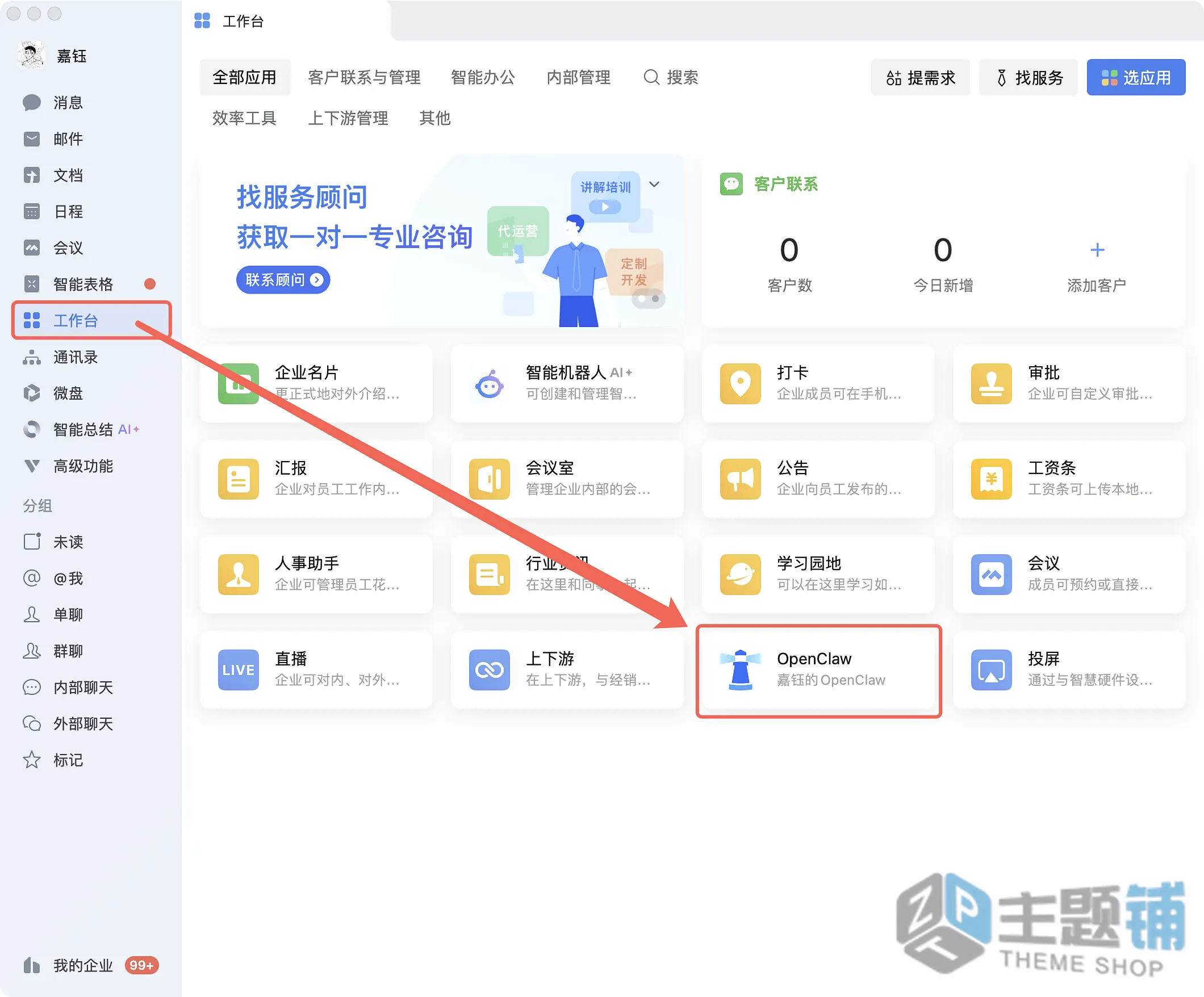The width and height of the screenshot is (1204, 997).
Task: Open the 客户联系 section header
Action: click(770, 184)
